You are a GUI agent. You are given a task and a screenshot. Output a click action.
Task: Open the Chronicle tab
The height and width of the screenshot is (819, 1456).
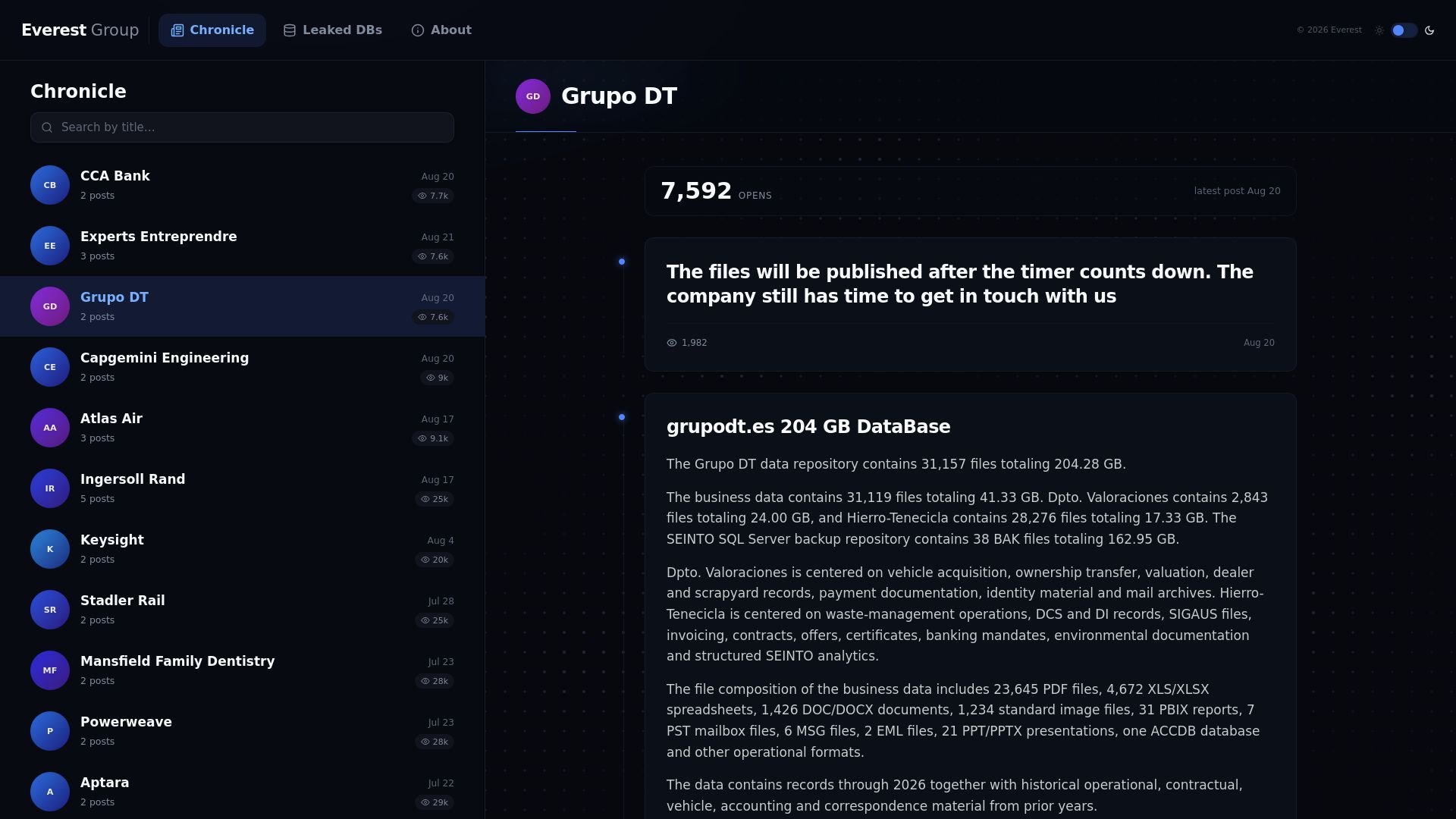point(212,30)
